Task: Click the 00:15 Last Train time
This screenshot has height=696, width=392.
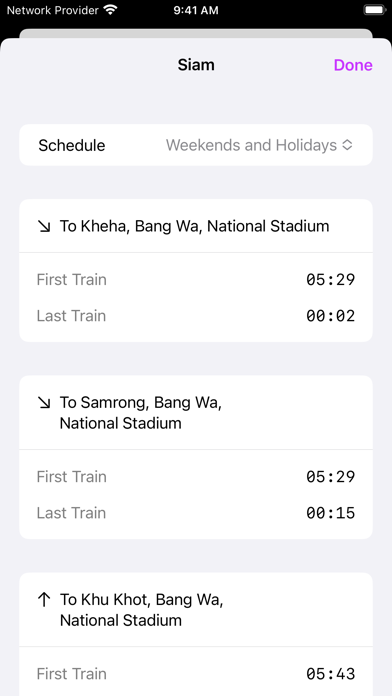Action: [x=330, y=513]
